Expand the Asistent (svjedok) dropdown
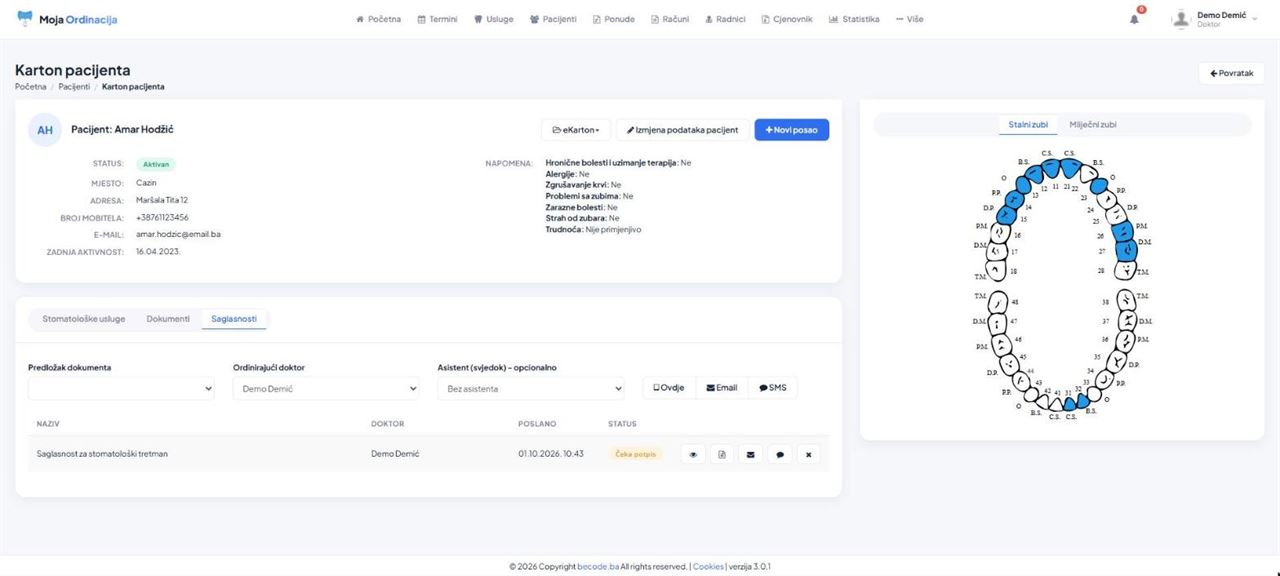 tap(530, 388)
